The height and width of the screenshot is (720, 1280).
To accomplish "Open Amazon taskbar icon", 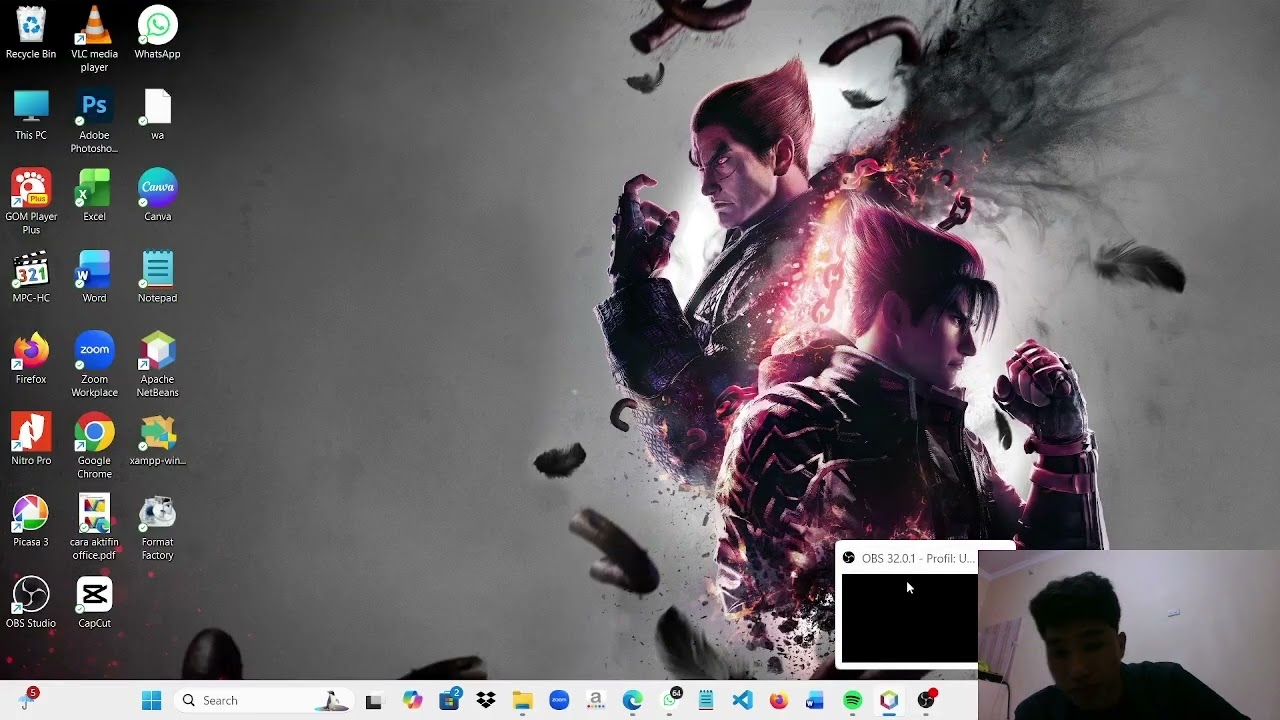I will tap(596, 701).
